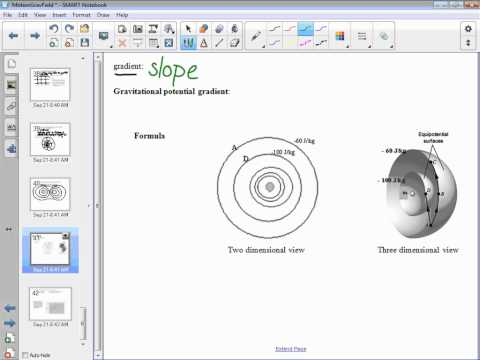Switch to the Add-ons puzzle tab
This screenshot has height=360, width=480.
coord(11,149)
